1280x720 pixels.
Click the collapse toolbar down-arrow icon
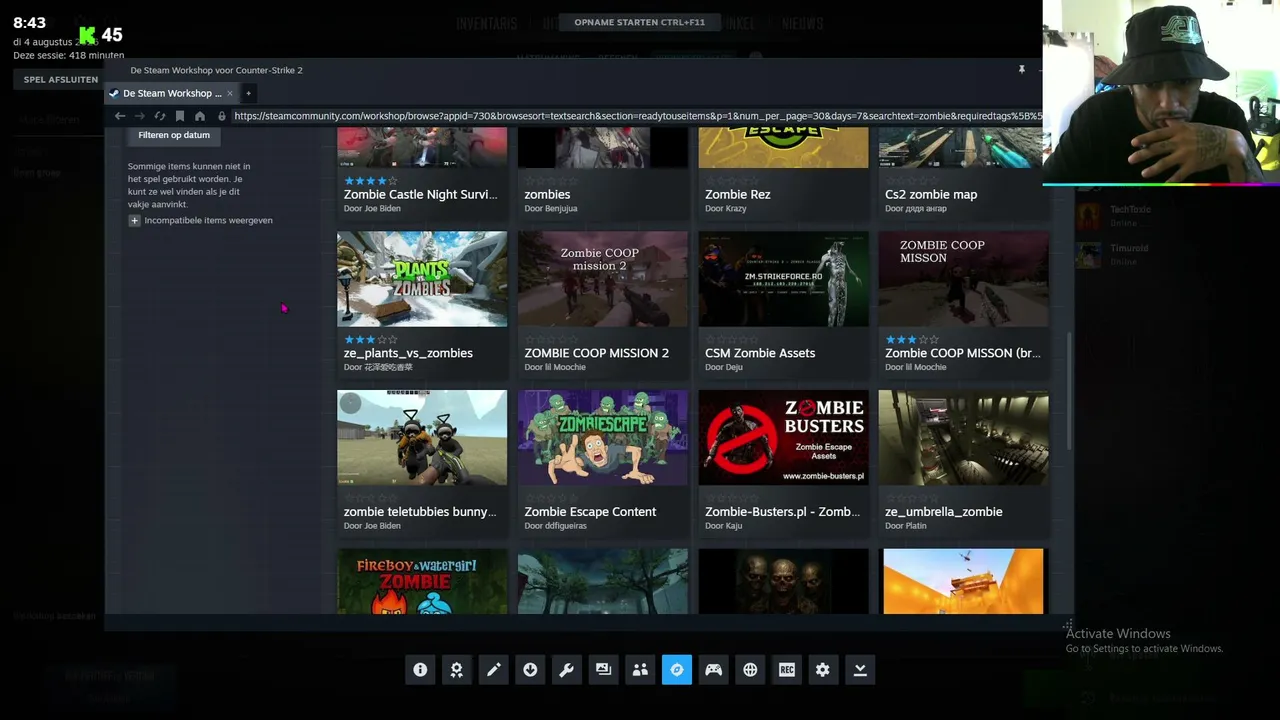[860, 670]
